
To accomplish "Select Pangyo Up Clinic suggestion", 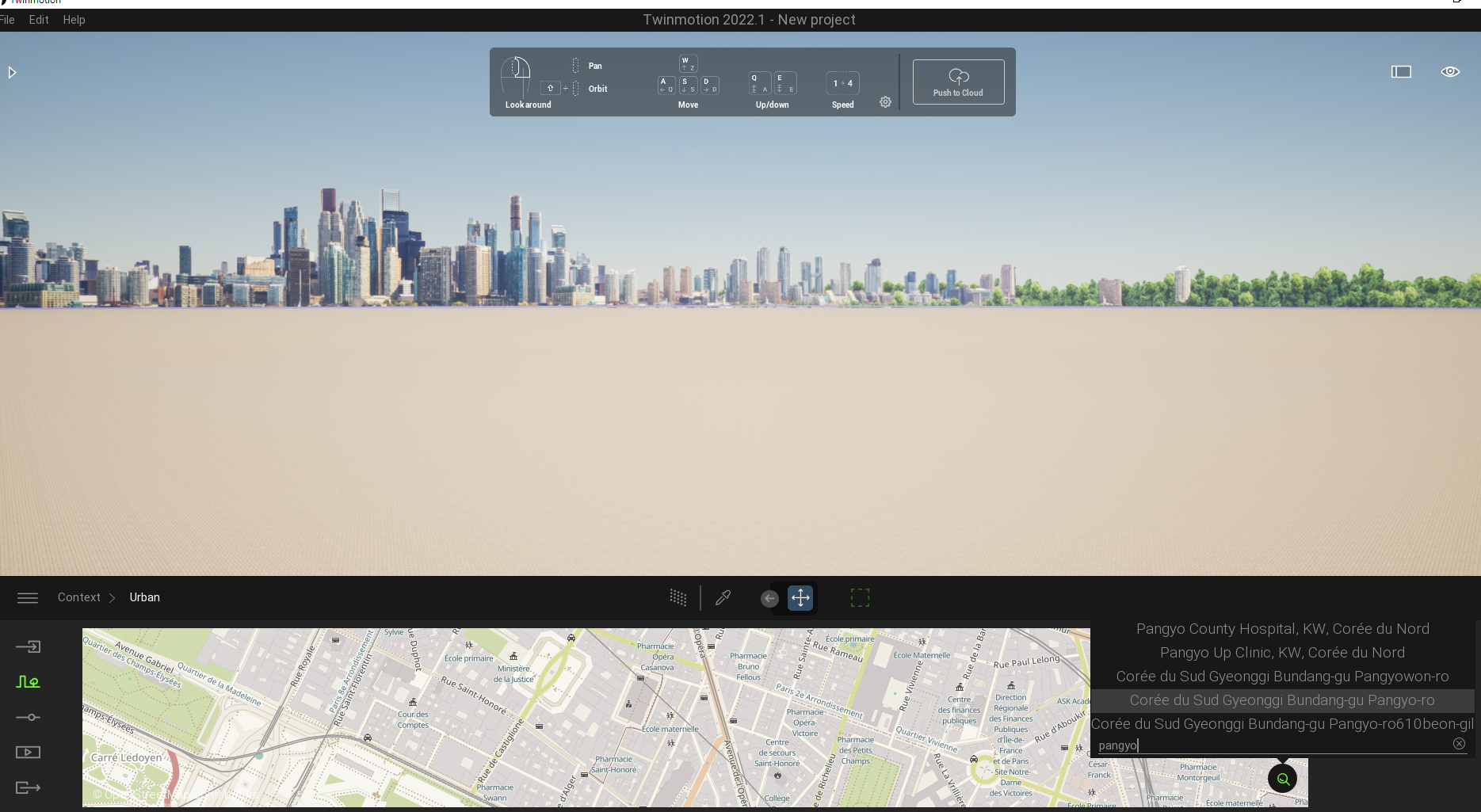I will (x=1282, y=653).
